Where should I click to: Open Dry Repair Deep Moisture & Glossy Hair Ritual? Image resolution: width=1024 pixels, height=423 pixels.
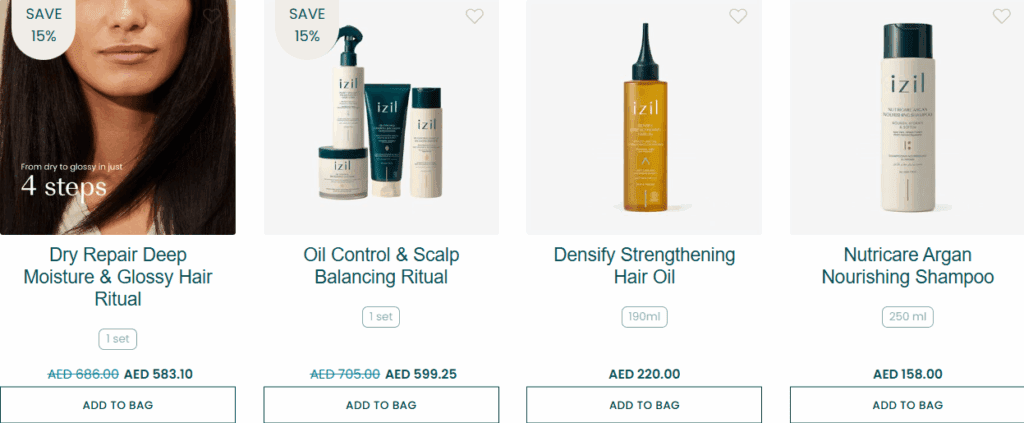118,277
